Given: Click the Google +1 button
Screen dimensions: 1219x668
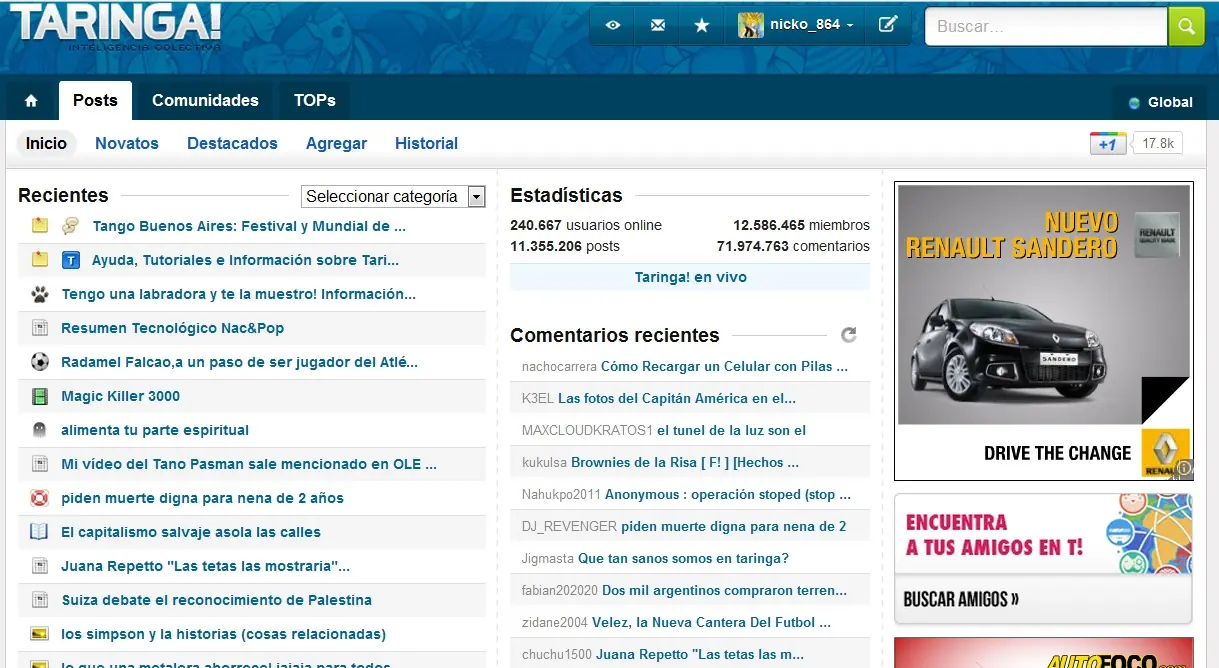Looking at the screenshot, I should coord(1108,144).
